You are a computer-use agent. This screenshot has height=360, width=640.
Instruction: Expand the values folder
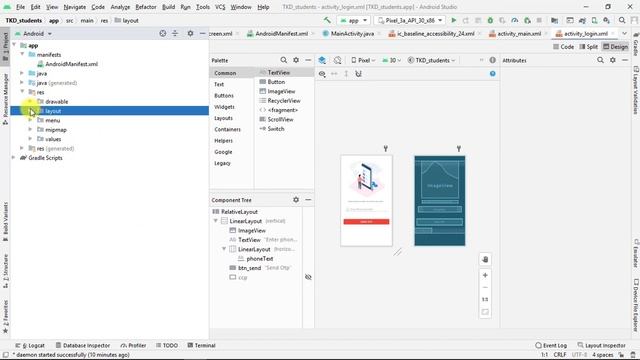[30, 139]
